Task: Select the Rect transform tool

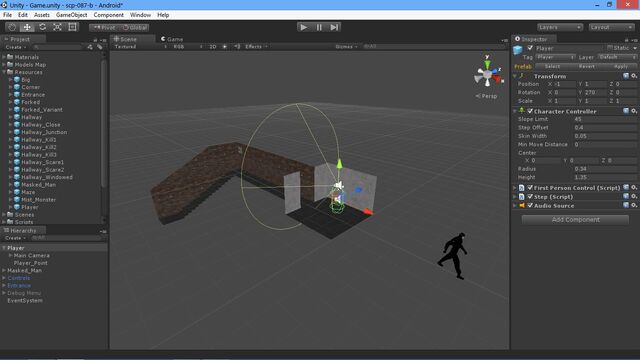Action: pyautogui.click(x=73, y=27)
